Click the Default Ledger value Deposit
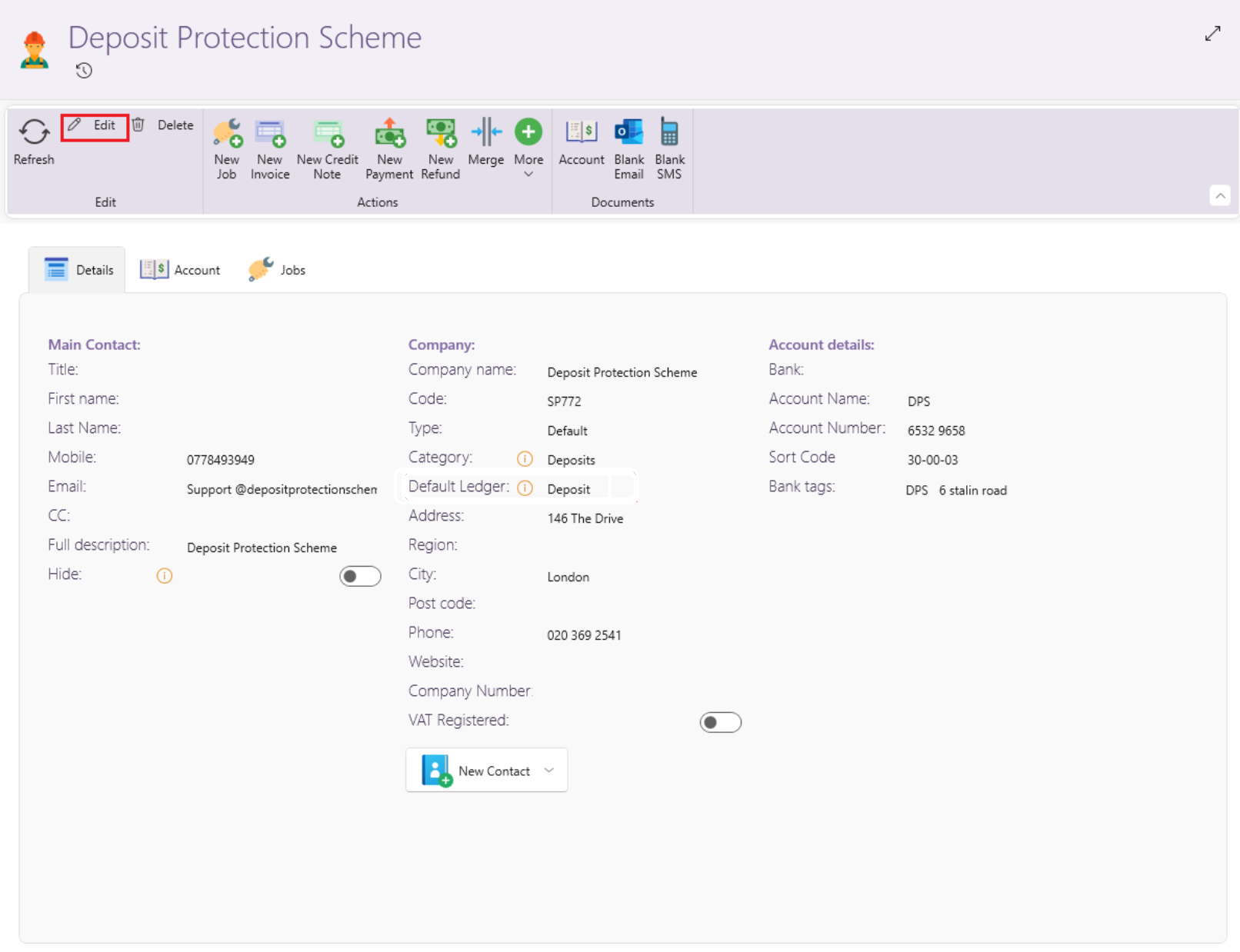This screenshot has height=952, width=1240. (x=568, y=489)
